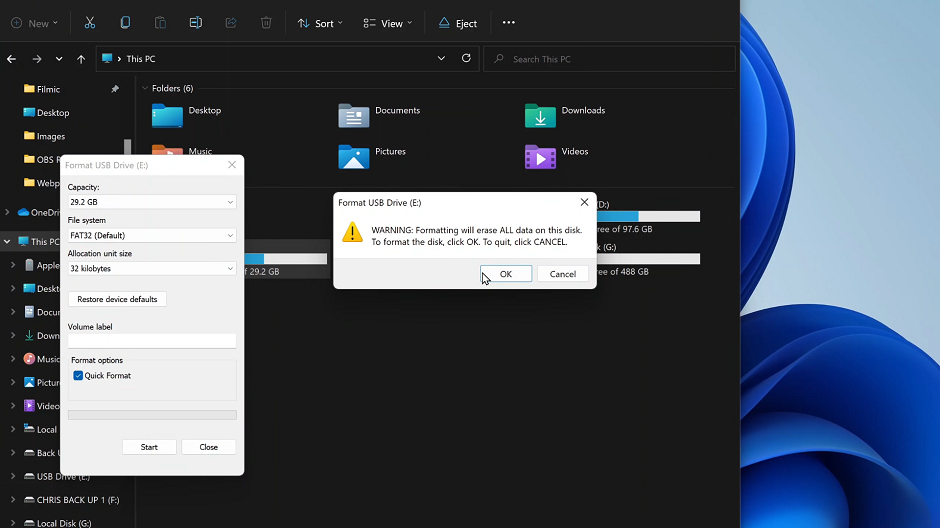
Task: Go back with the left arrow
Action: pos(11,59)
